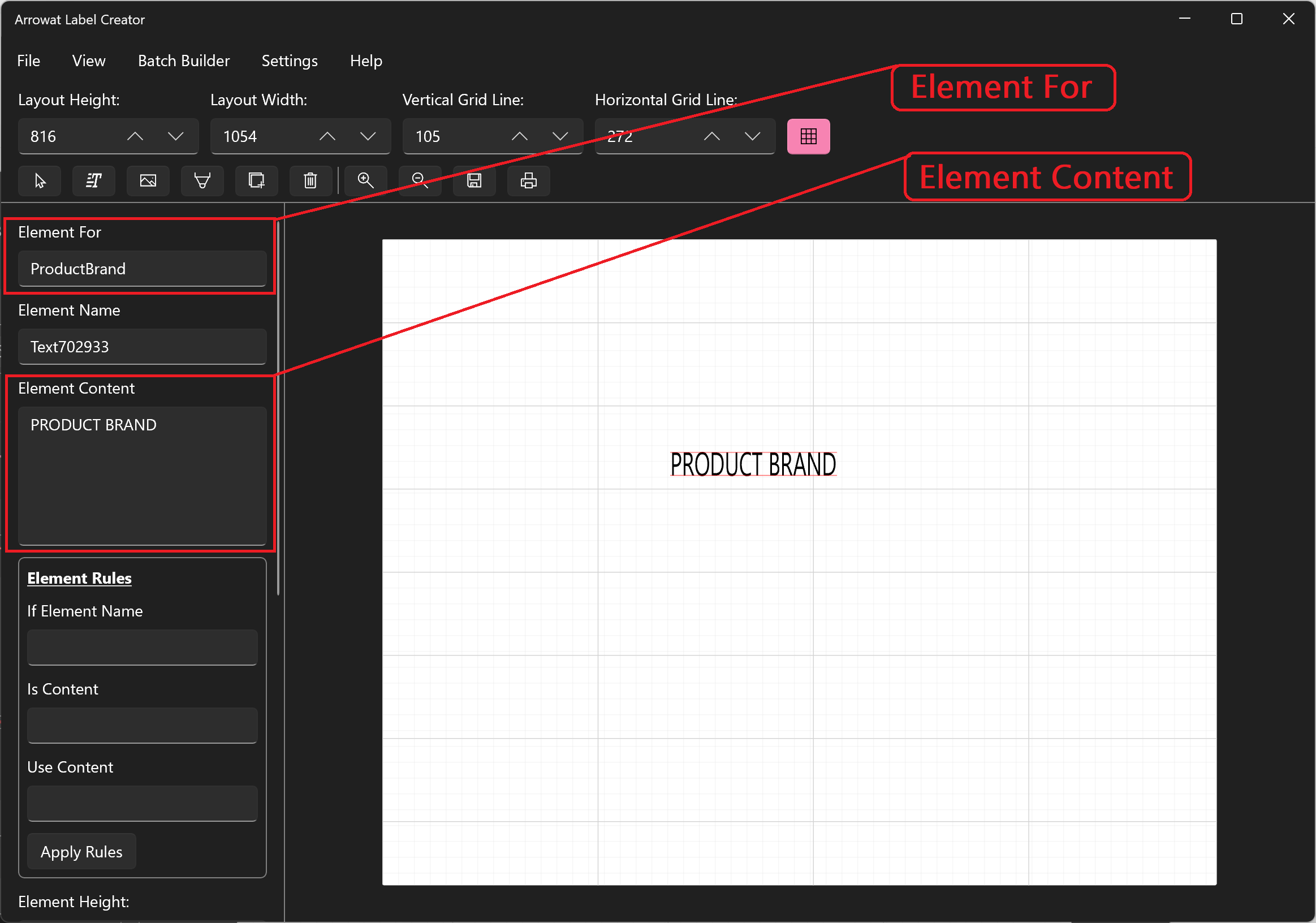Select the image element tool
The width and height of the screenshot is (1316, 923).
[148, 181]
